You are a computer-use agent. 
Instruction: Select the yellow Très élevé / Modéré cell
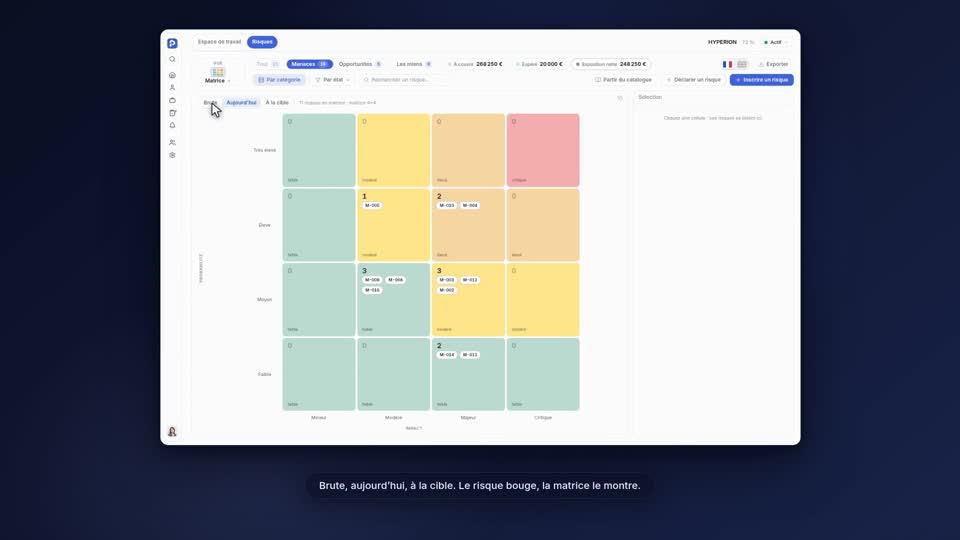(x=394, y=150)
